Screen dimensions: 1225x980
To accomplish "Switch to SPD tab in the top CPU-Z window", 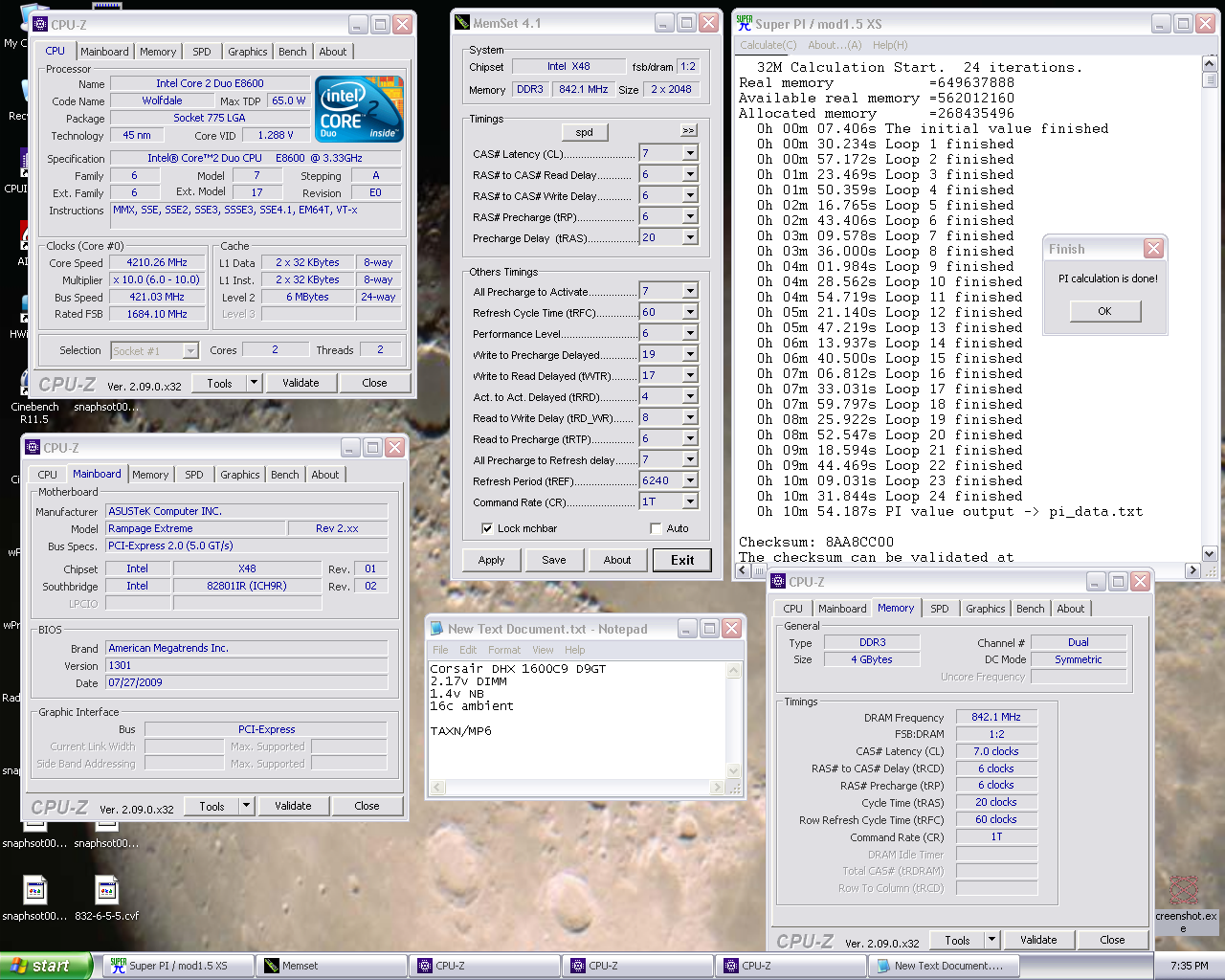I will (x=202, y=52).
